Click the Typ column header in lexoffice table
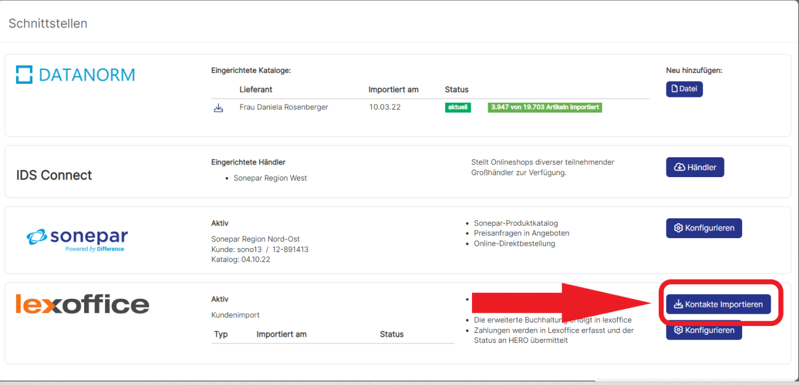Screen dimensions: 799x385 tap(221, 334)
